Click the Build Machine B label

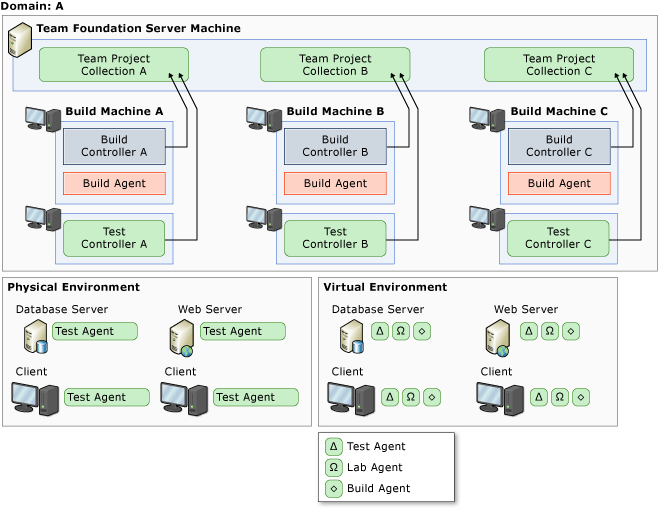(x=335, y=111)
